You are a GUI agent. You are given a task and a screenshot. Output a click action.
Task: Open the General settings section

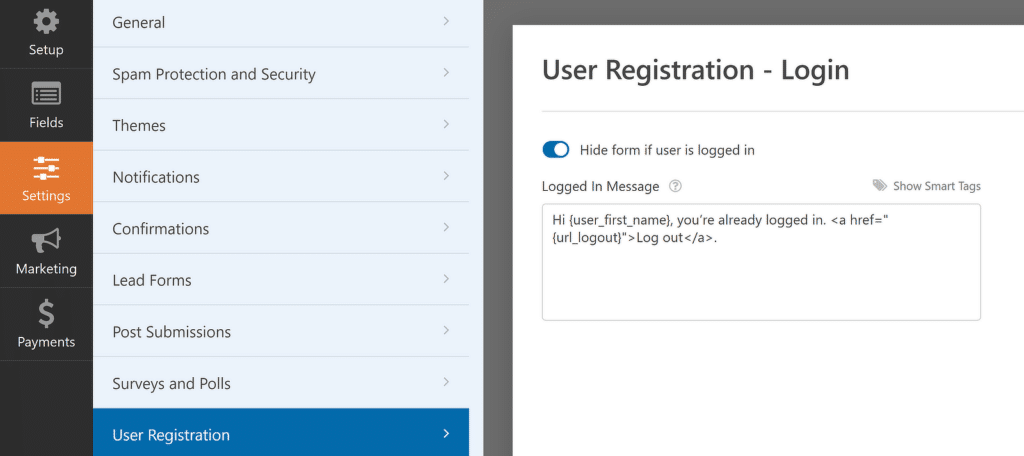click(281, 23)
